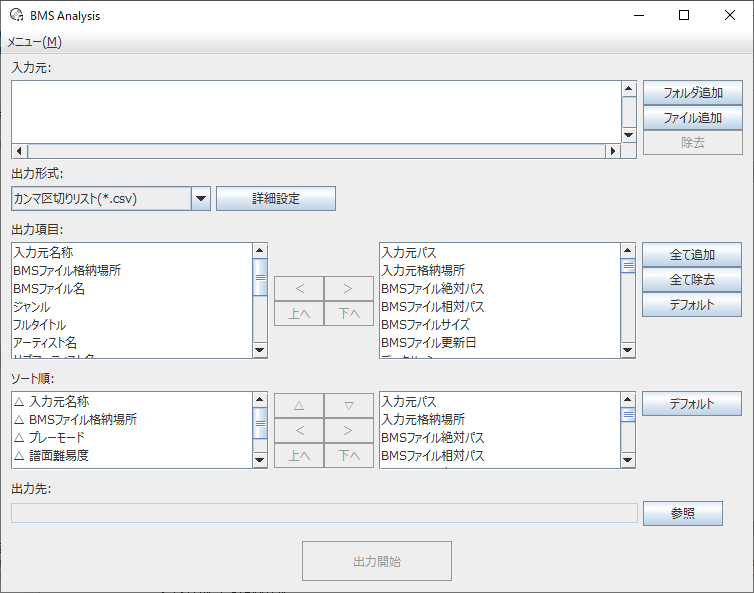Click the 除去 button
This screenshot has width=754, height=593.
coord(692,142)
